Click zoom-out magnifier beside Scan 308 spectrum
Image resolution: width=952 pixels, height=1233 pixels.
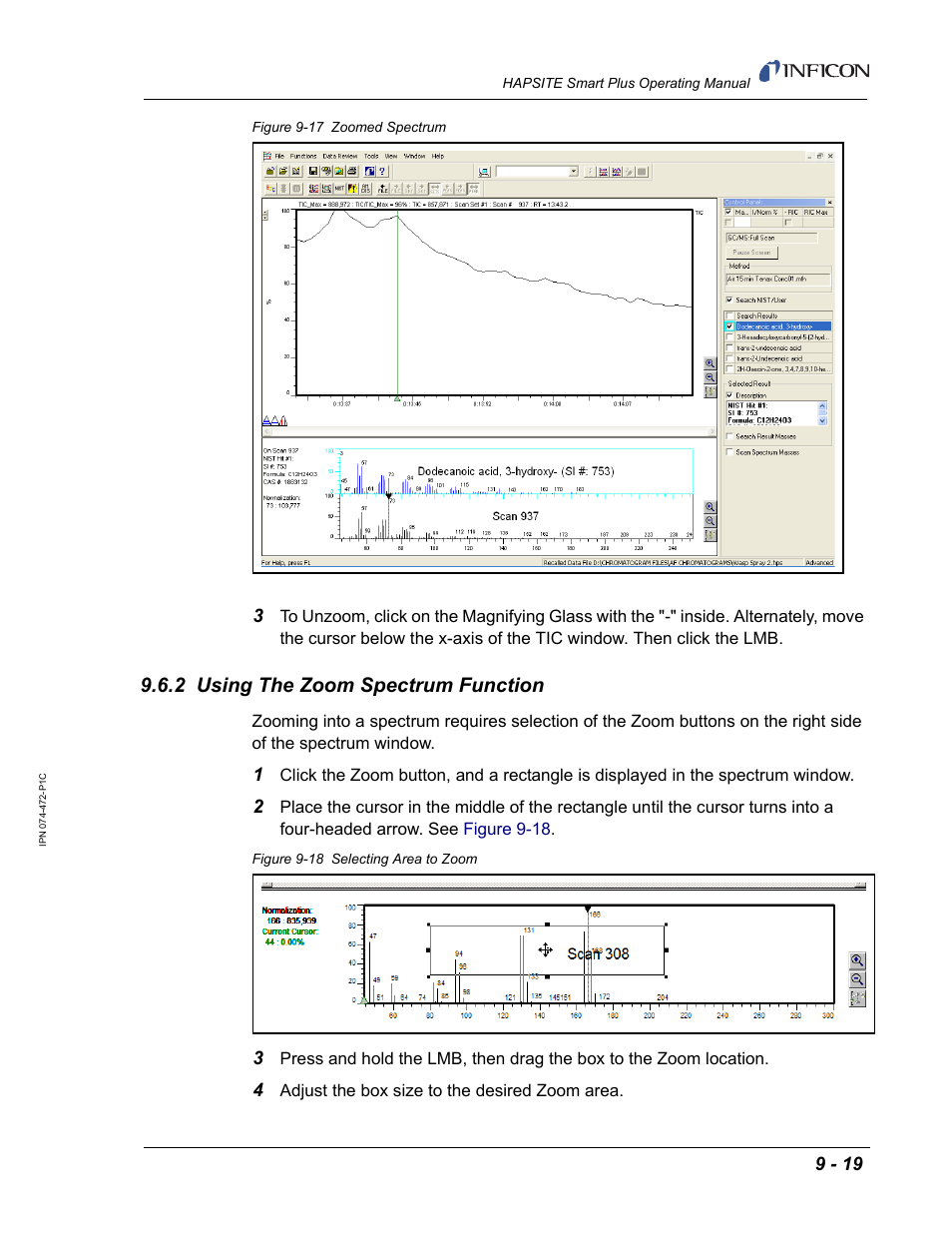[857, 979]
